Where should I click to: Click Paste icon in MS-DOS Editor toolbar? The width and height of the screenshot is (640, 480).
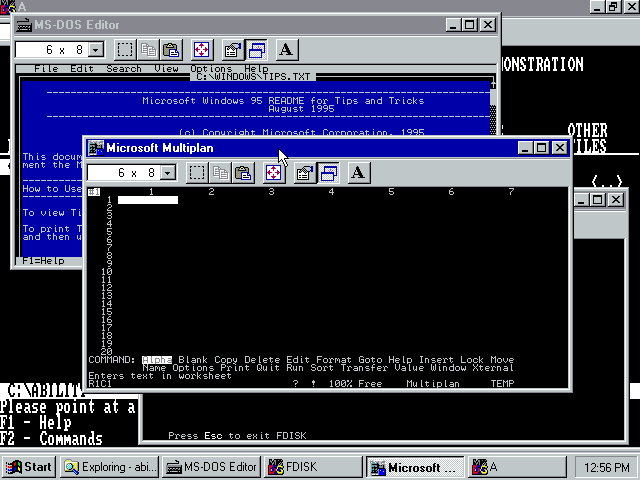(x=171, y=50)
